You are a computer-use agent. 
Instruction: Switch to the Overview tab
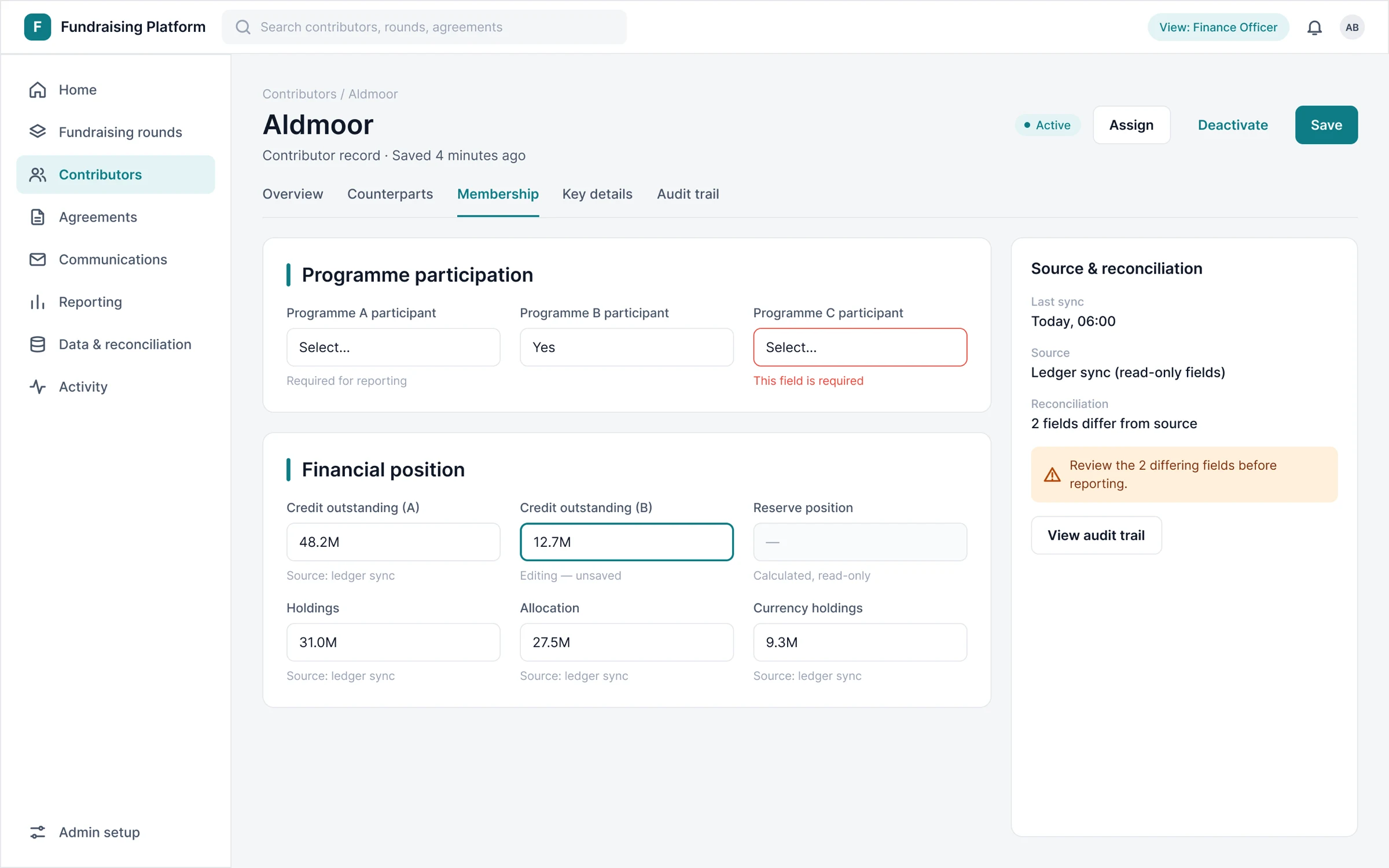coord(293,194)
